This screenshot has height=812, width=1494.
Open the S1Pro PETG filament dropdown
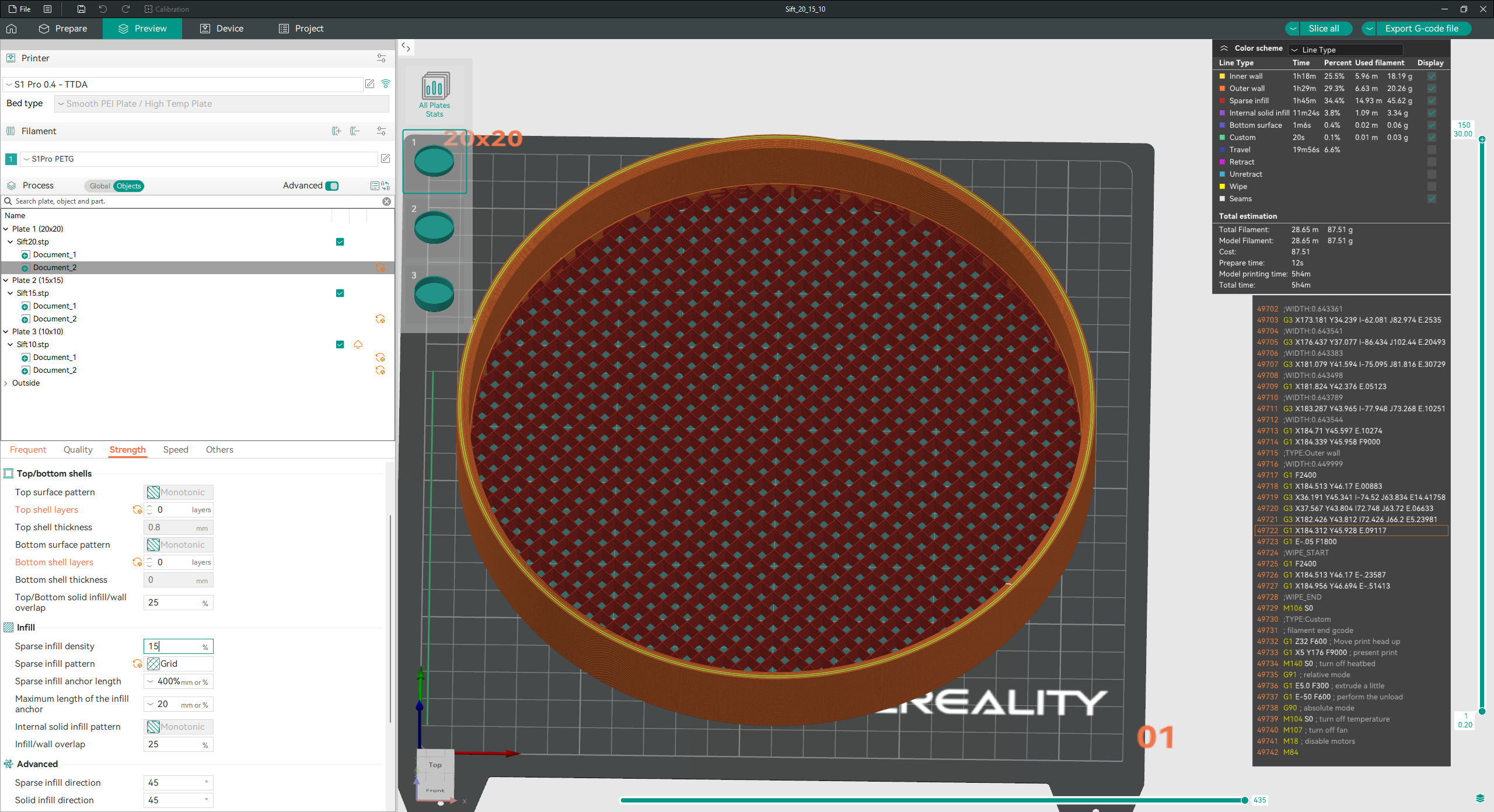coord(199,159)
